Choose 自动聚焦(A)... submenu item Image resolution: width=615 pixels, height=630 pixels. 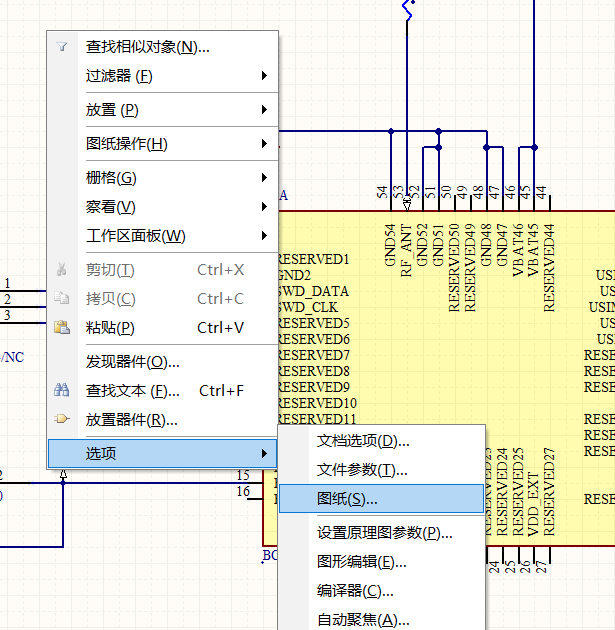click(381, 620)
